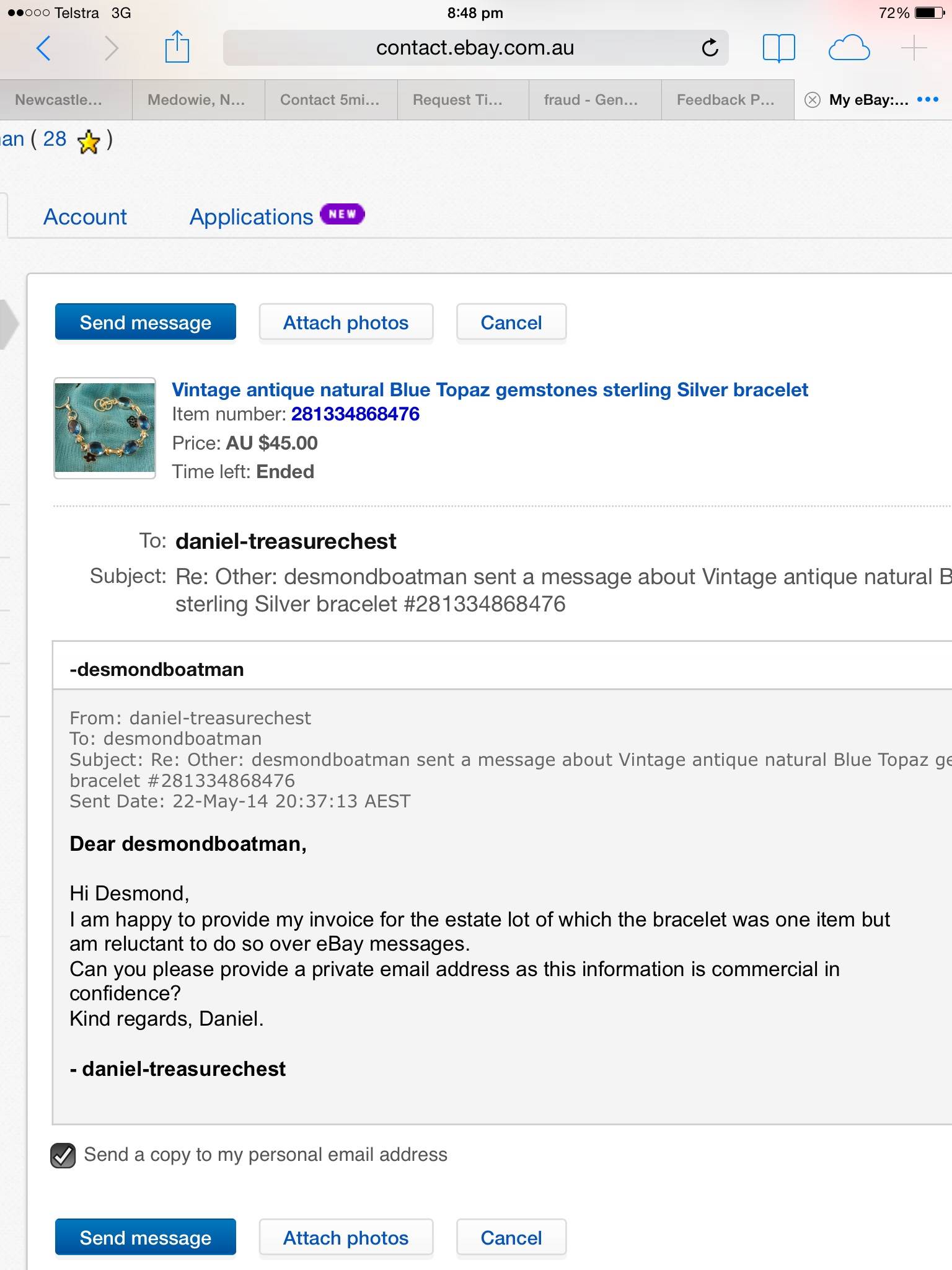The height and width of the screenshot is (1270, 952).
Task: Switch to the Feedback P... tab
Action: click(x=725, y=100)
